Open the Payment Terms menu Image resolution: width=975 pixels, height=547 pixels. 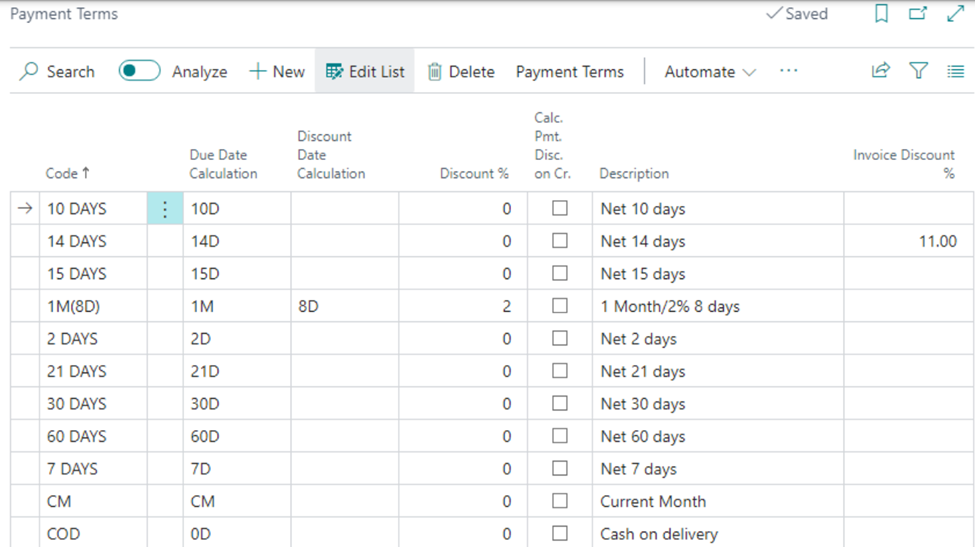[x=570, y=71]
